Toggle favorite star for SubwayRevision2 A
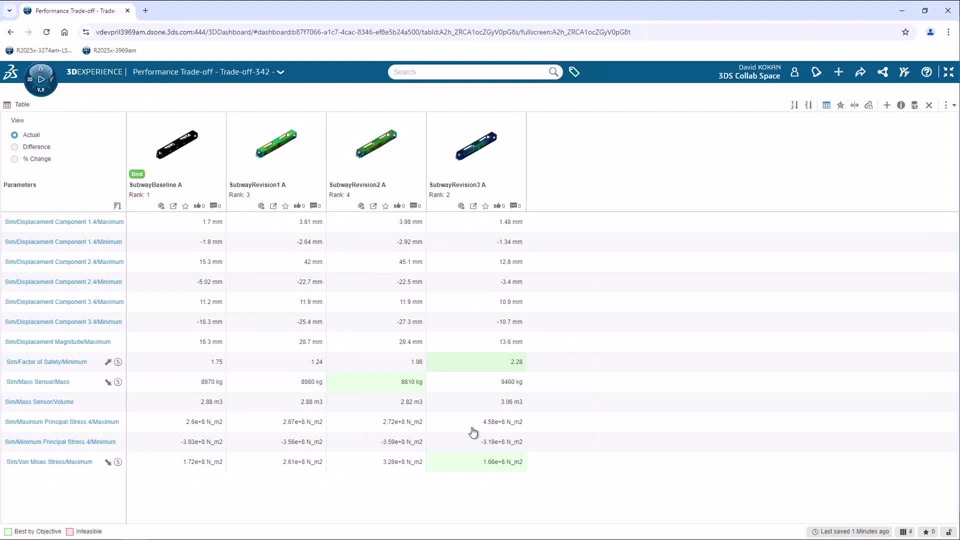960x540 pixels. pyautogui.click(x=385, y=206)
